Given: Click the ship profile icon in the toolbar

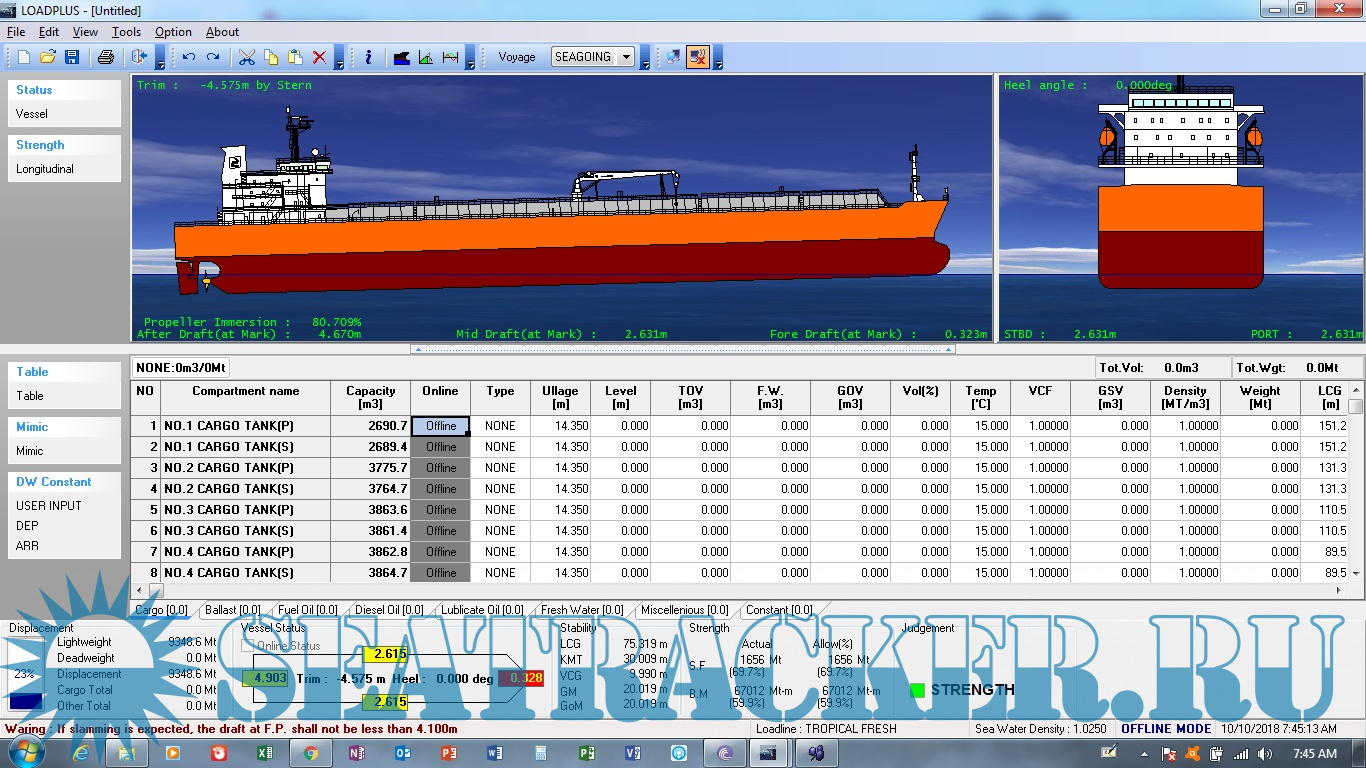Looking at the screenshot, I should [x=402, y=57].
